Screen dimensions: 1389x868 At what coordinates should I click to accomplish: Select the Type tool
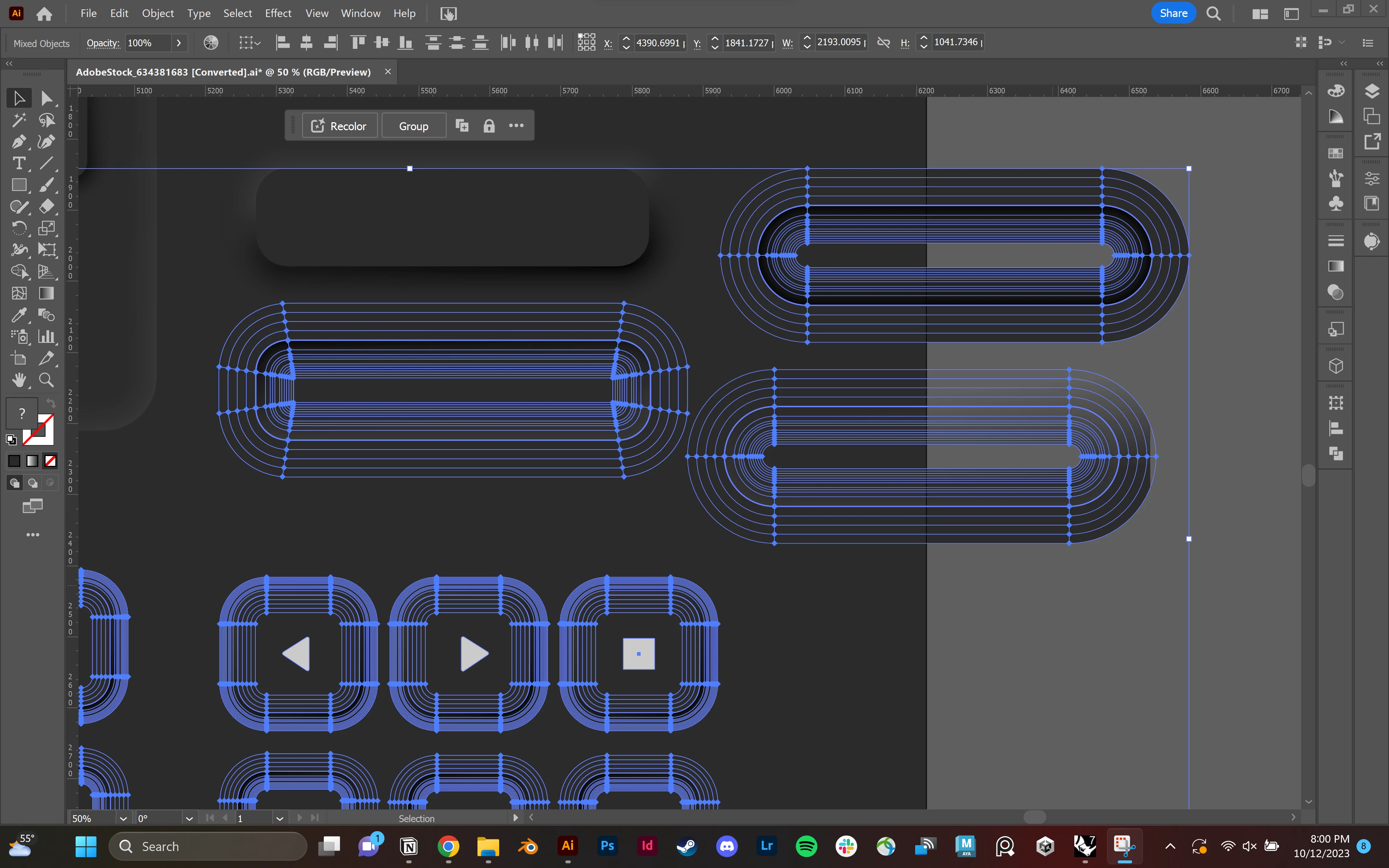point(18,163)
